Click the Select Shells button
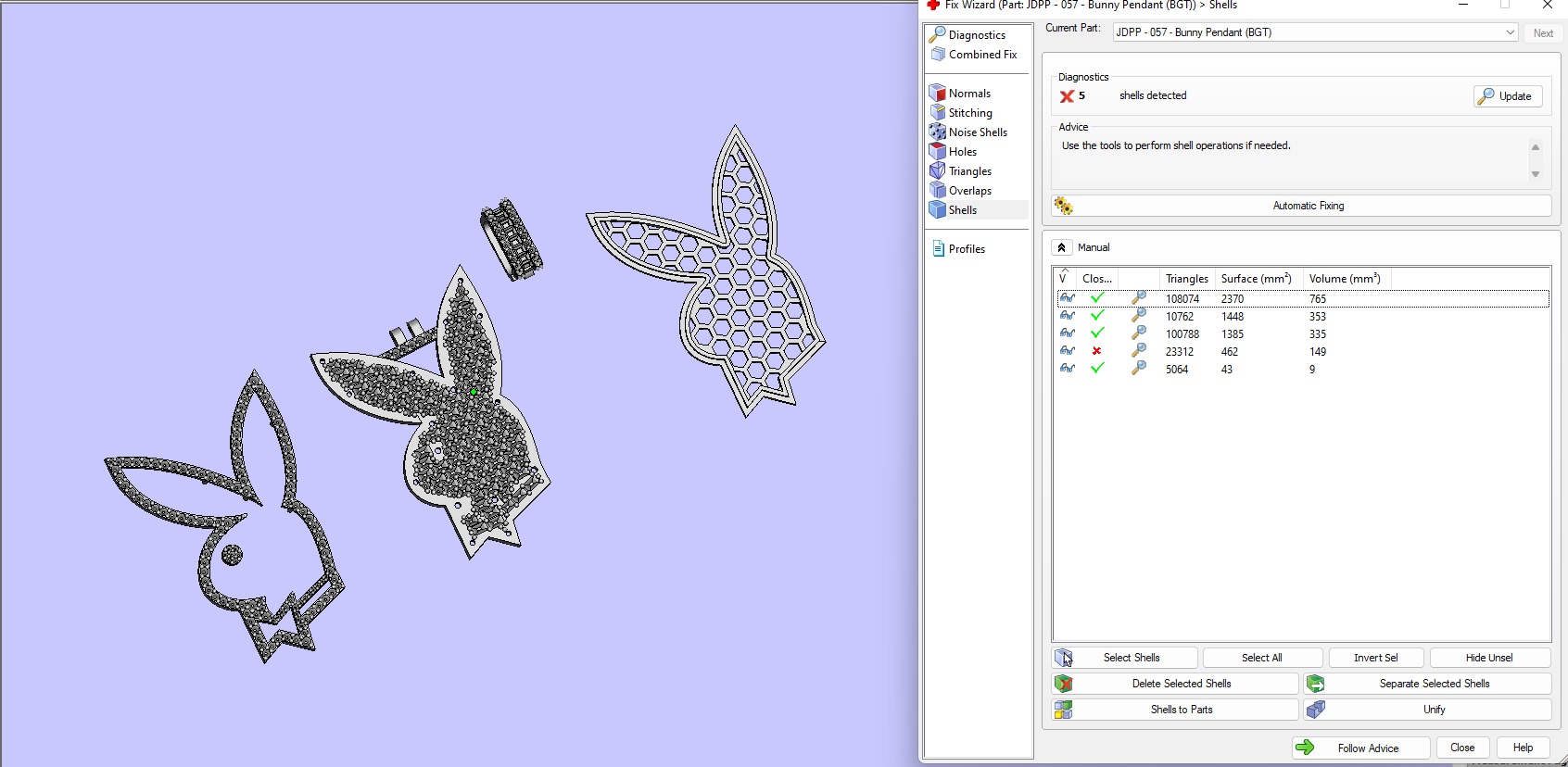1568x767 pixels. [x=1125, y=658]
